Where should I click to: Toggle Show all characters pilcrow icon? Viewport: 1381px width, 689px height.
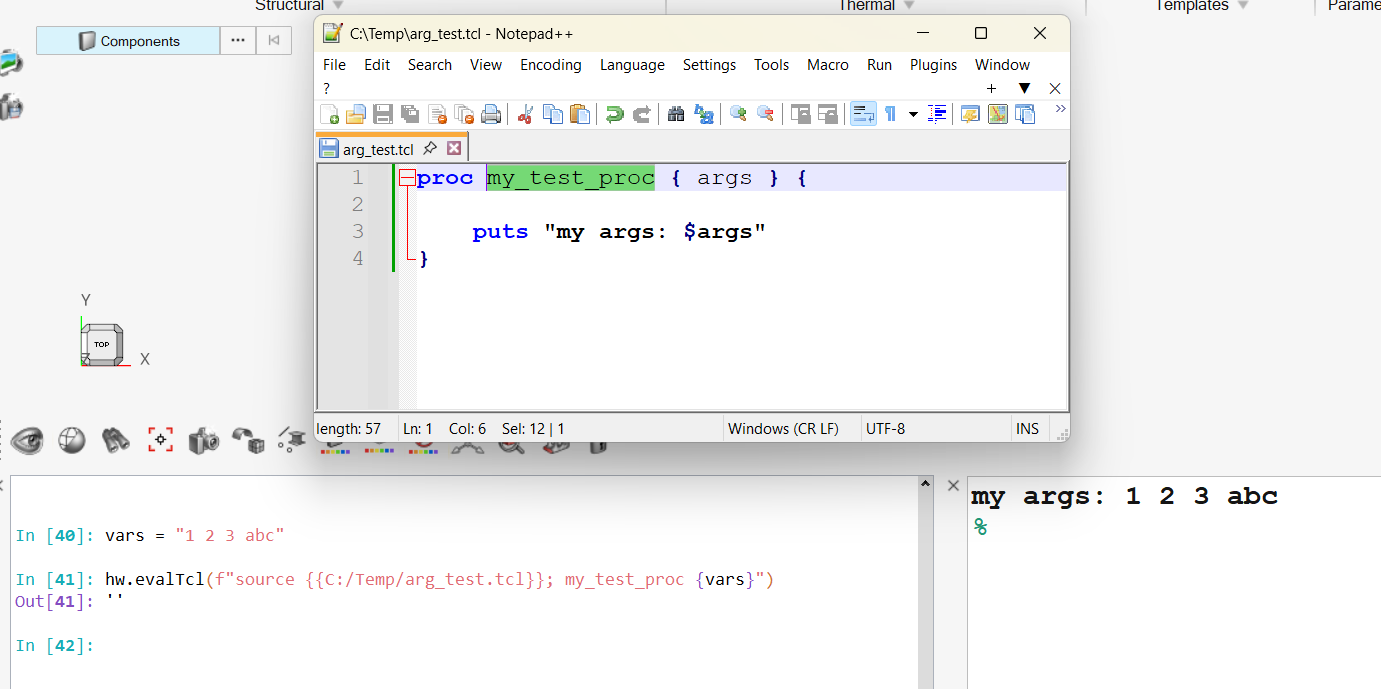pyautogui.click(x=890, y=114)
